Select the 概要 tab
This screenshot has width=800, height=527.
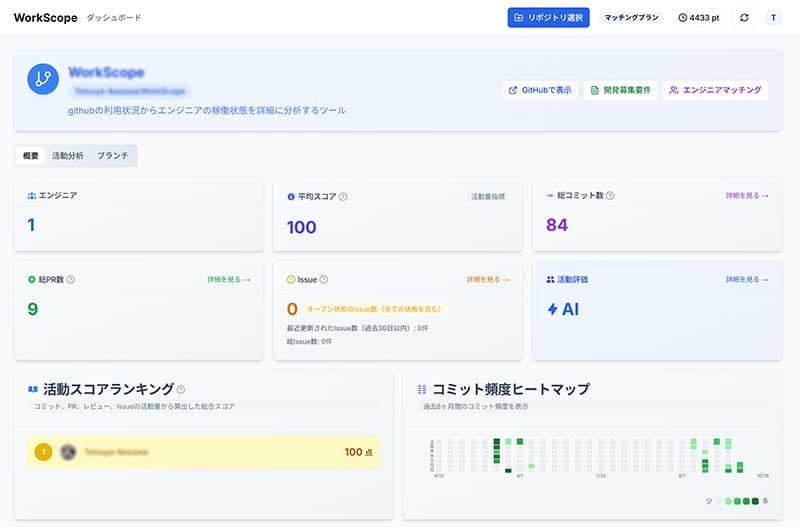31,156
